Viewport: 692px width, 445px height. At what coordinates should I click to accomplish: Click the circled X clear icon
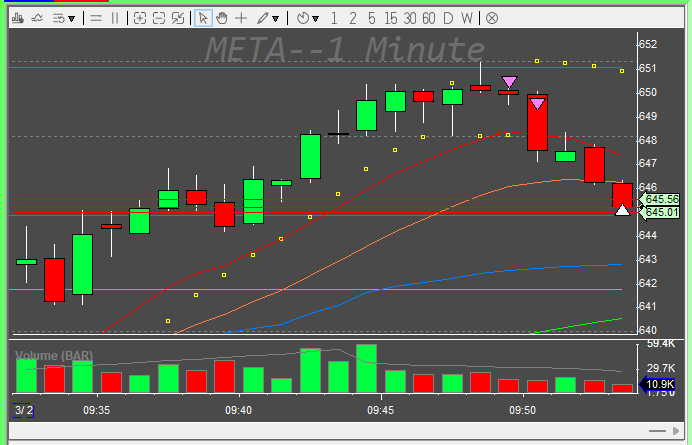[x=492, y=19]
